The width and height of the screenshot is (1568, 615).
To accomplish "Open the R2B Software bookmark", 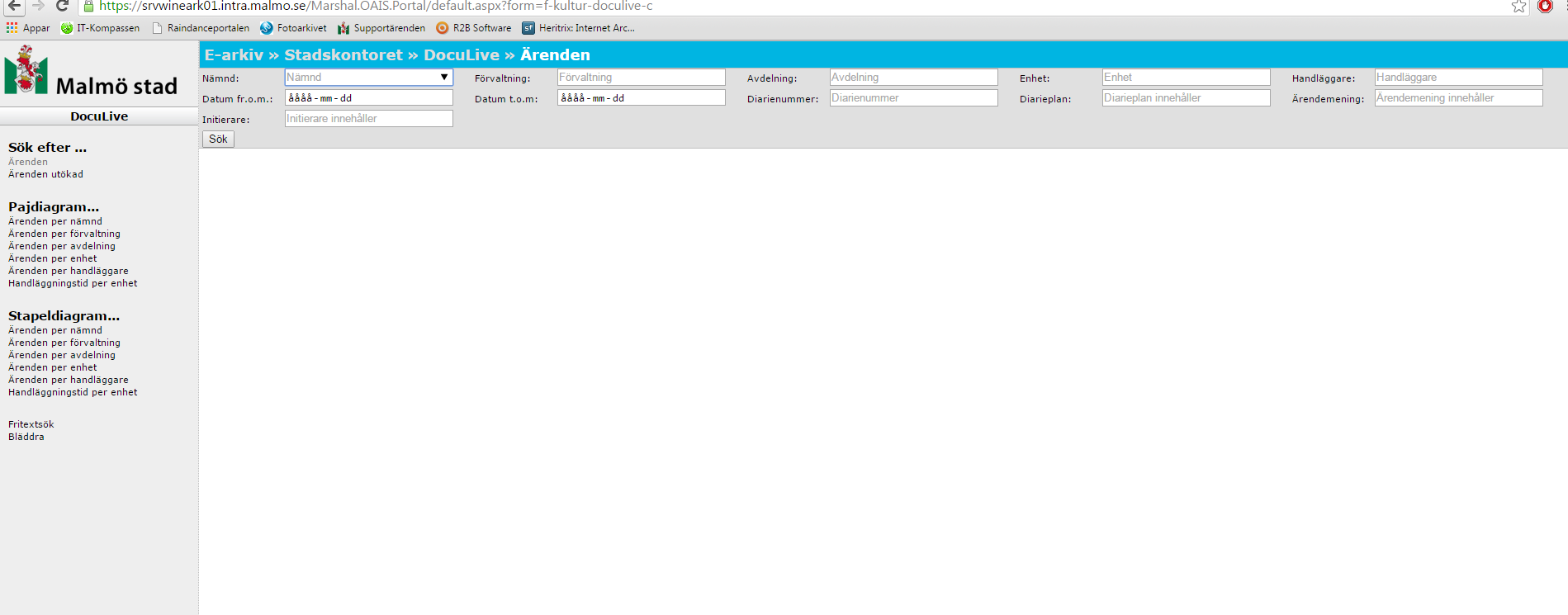I will coord(474,28).
